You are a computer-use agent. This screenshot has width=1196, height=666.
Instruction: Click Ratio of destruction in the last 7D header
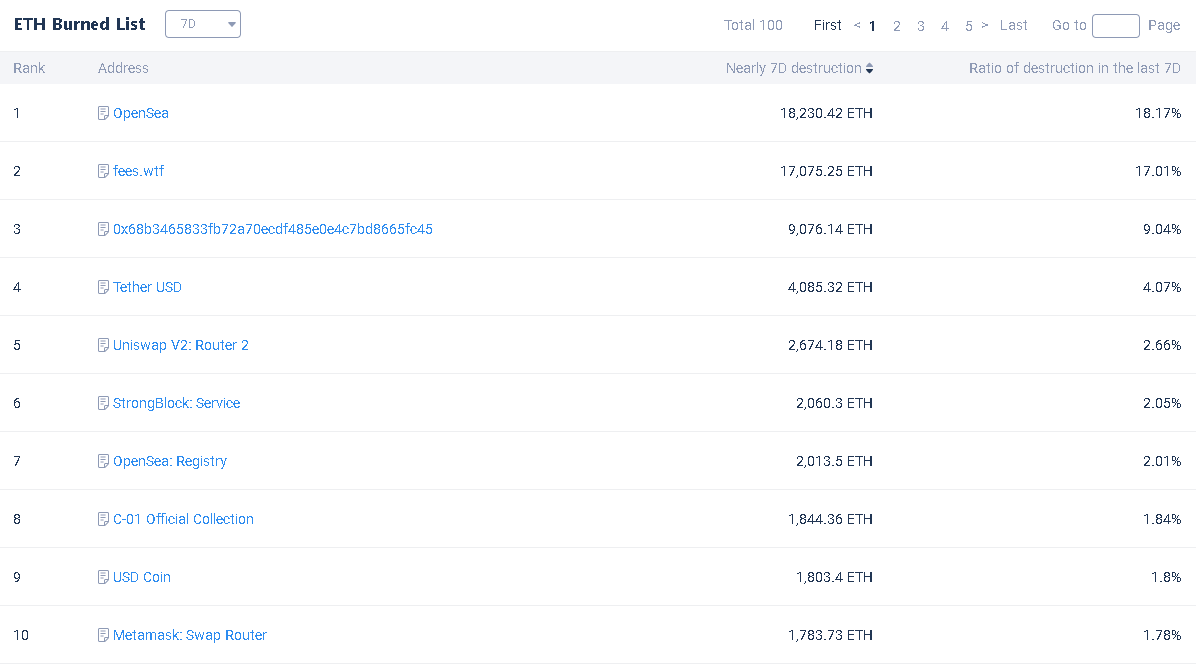coord(1075,68)
